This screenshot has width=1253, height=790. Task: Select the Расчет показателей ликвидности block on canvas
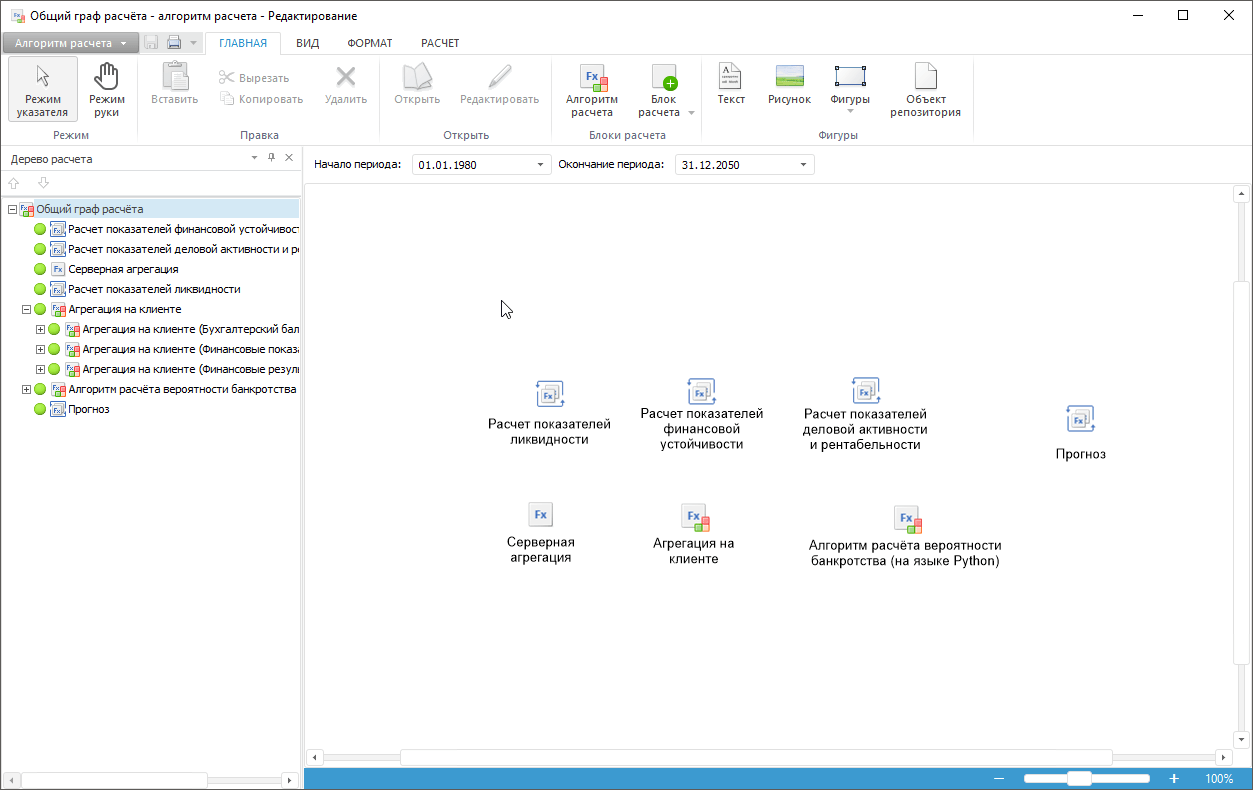pos(549,412)
